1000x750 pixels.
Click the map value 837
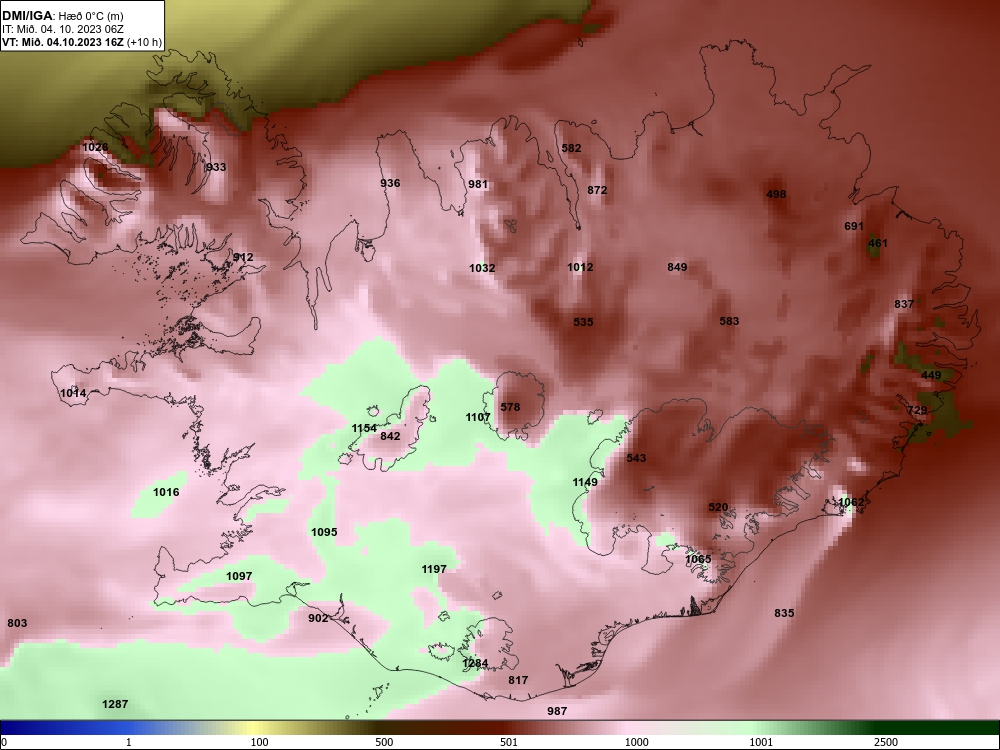click(904, 304)
